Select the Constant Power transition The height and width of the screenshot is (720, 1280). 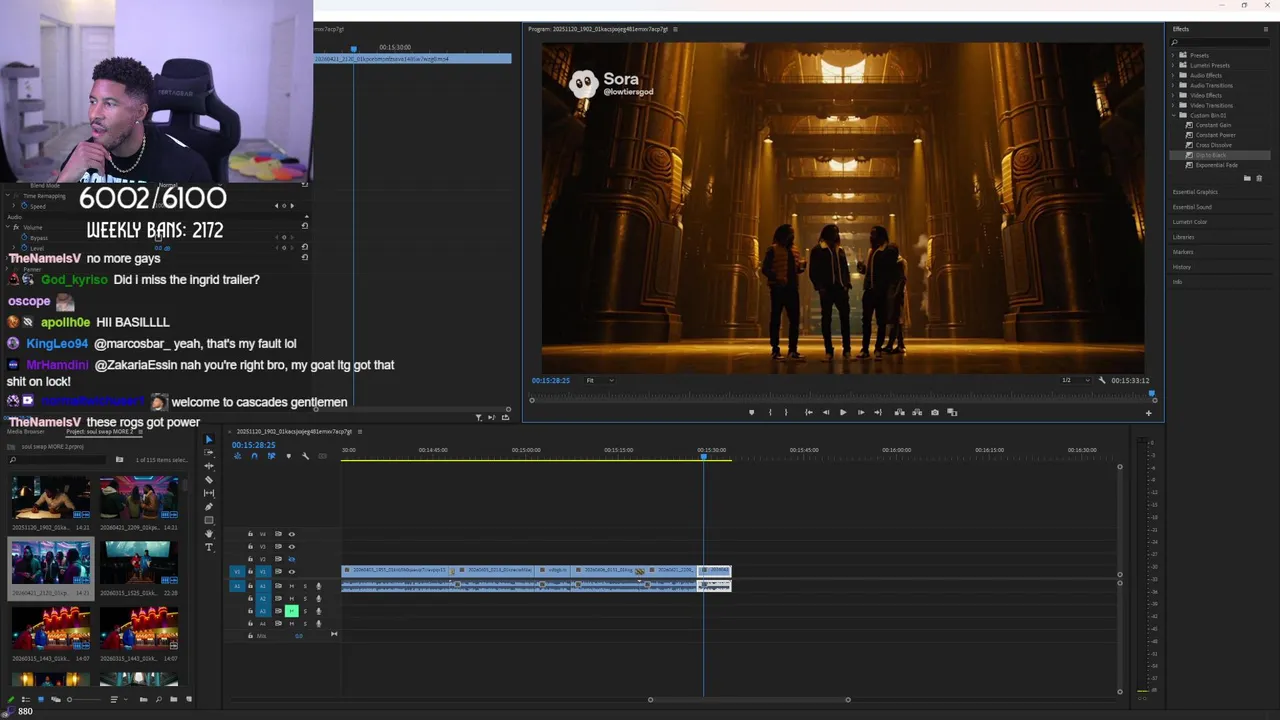pyautogui.click(x=1216, y=135)
